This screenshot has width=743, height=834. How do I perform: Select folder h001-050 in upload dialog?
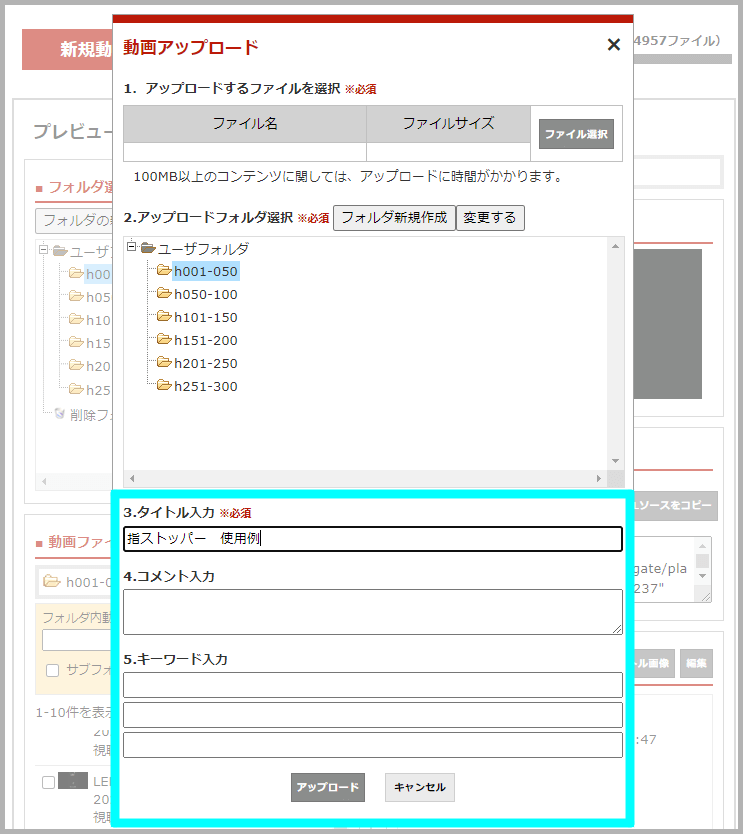(205, 271)
